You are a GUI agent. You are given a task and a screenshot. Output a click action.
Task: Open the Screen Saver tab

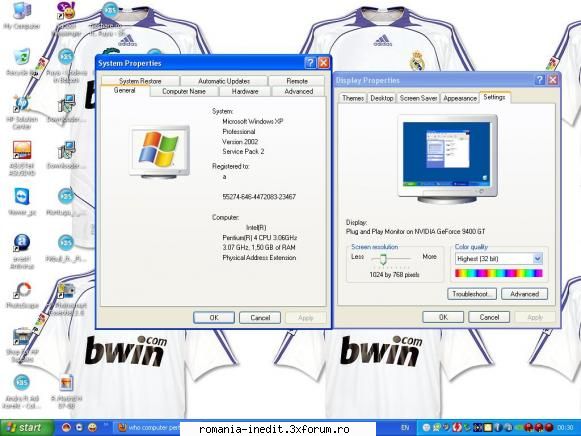pos(418,98)
